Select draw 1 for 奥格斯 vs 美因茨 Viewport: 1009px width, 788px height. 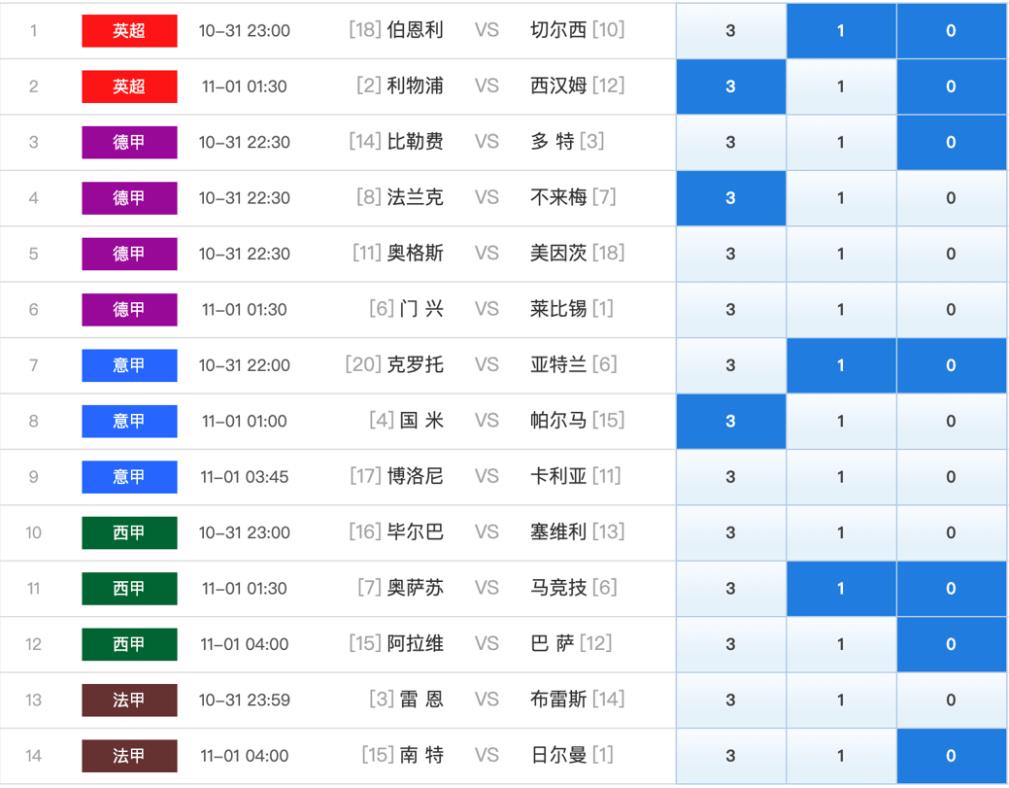point(841,253)
